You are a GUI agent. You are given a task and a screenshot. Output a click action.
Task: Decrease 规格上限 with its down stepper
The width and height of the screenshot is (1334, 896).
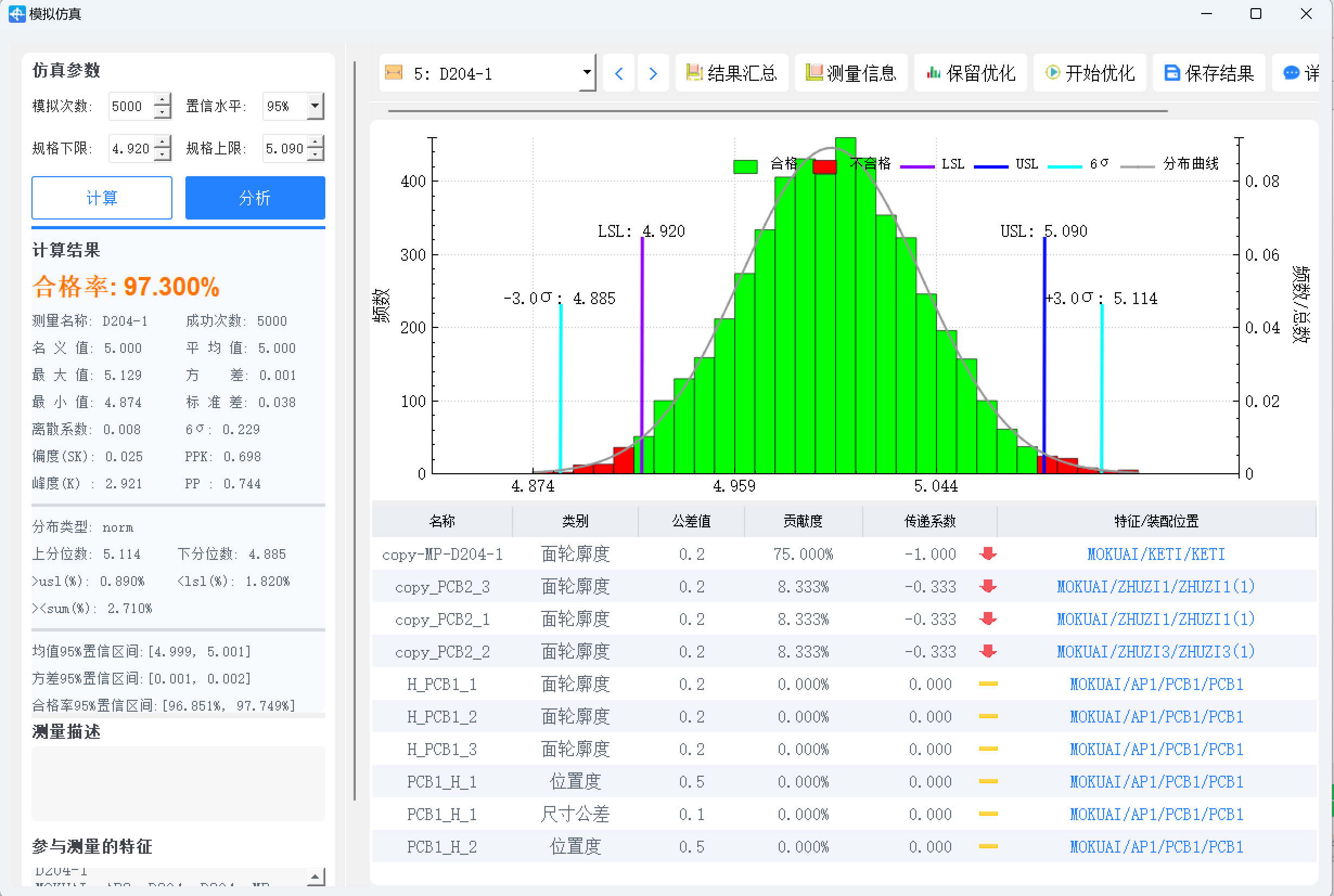pyautogui.click(x=316, y=155)
